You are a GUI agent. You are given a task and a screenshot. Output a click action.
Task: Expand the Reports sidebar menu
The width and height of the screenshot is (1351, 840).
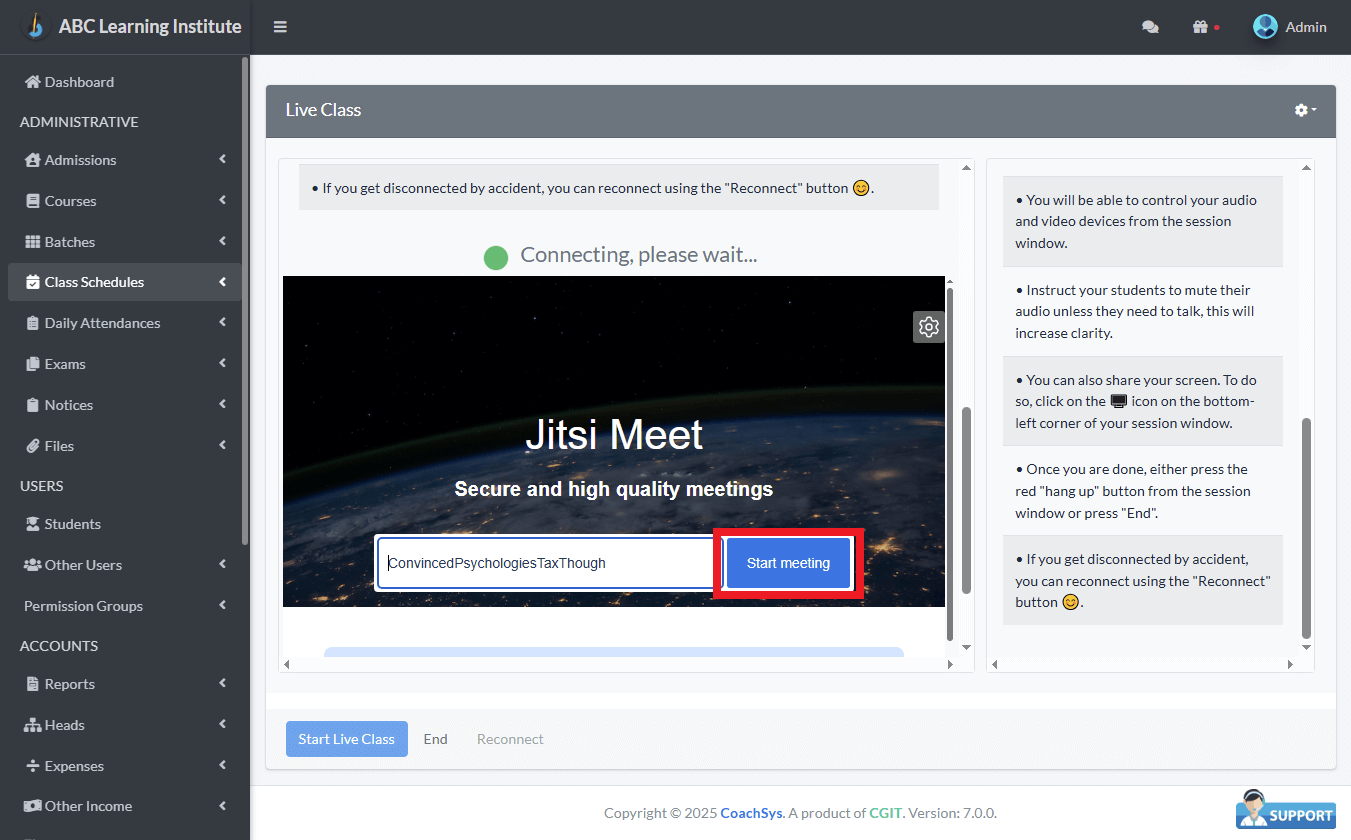coord(69,684)
